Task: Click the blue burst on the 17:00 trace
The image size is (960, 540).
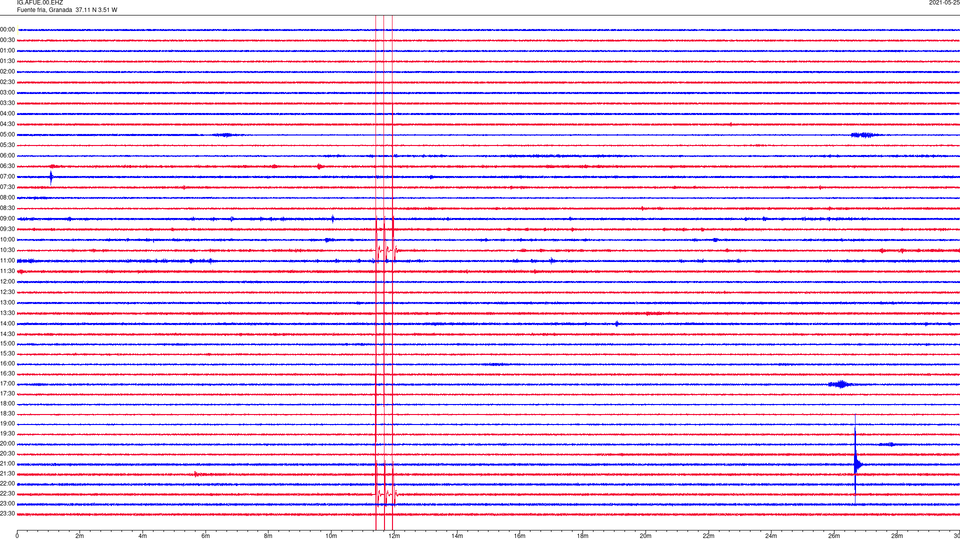Action: point(840,384)
